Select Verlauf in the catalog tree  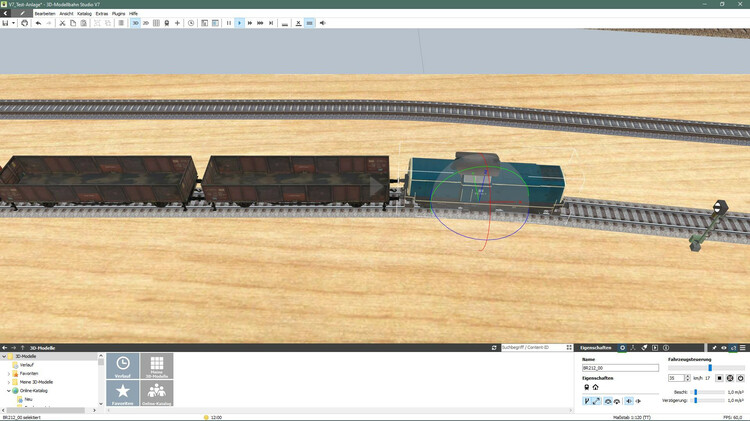[x=27, y=365]
